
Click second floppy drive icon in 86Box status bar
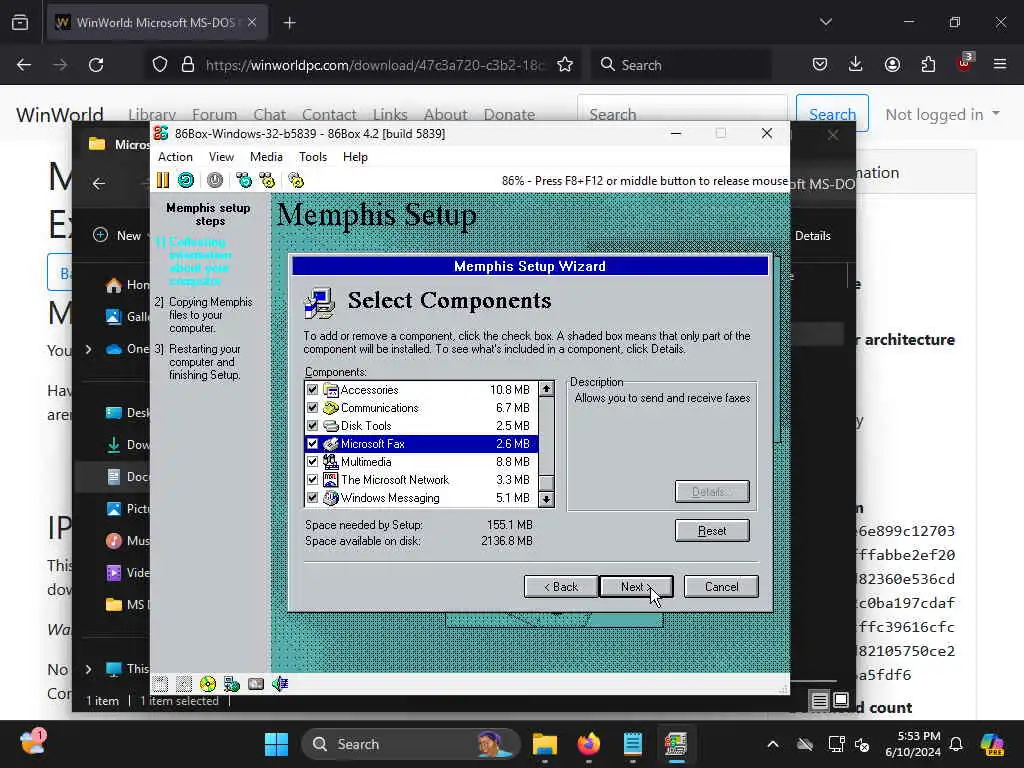point(184,684)
